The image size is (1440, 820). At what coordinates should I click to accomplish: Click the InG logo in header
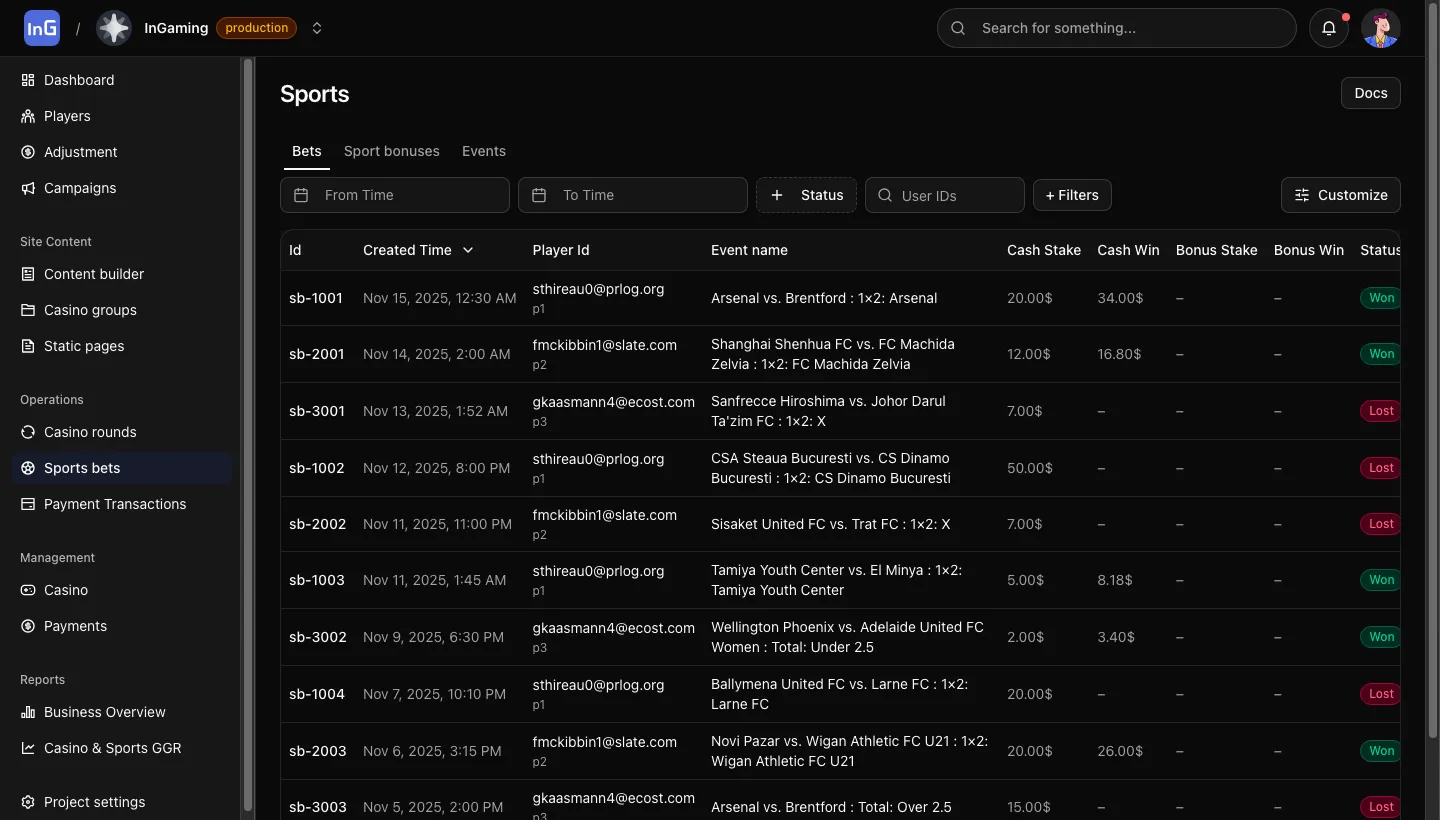[42, 28]
